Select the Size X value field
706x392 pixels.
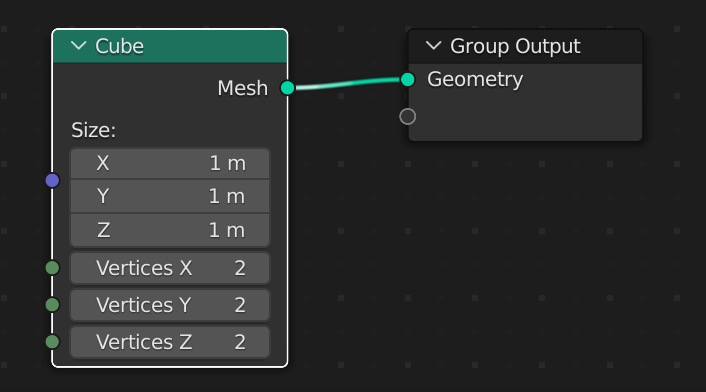tap(170, 163)
